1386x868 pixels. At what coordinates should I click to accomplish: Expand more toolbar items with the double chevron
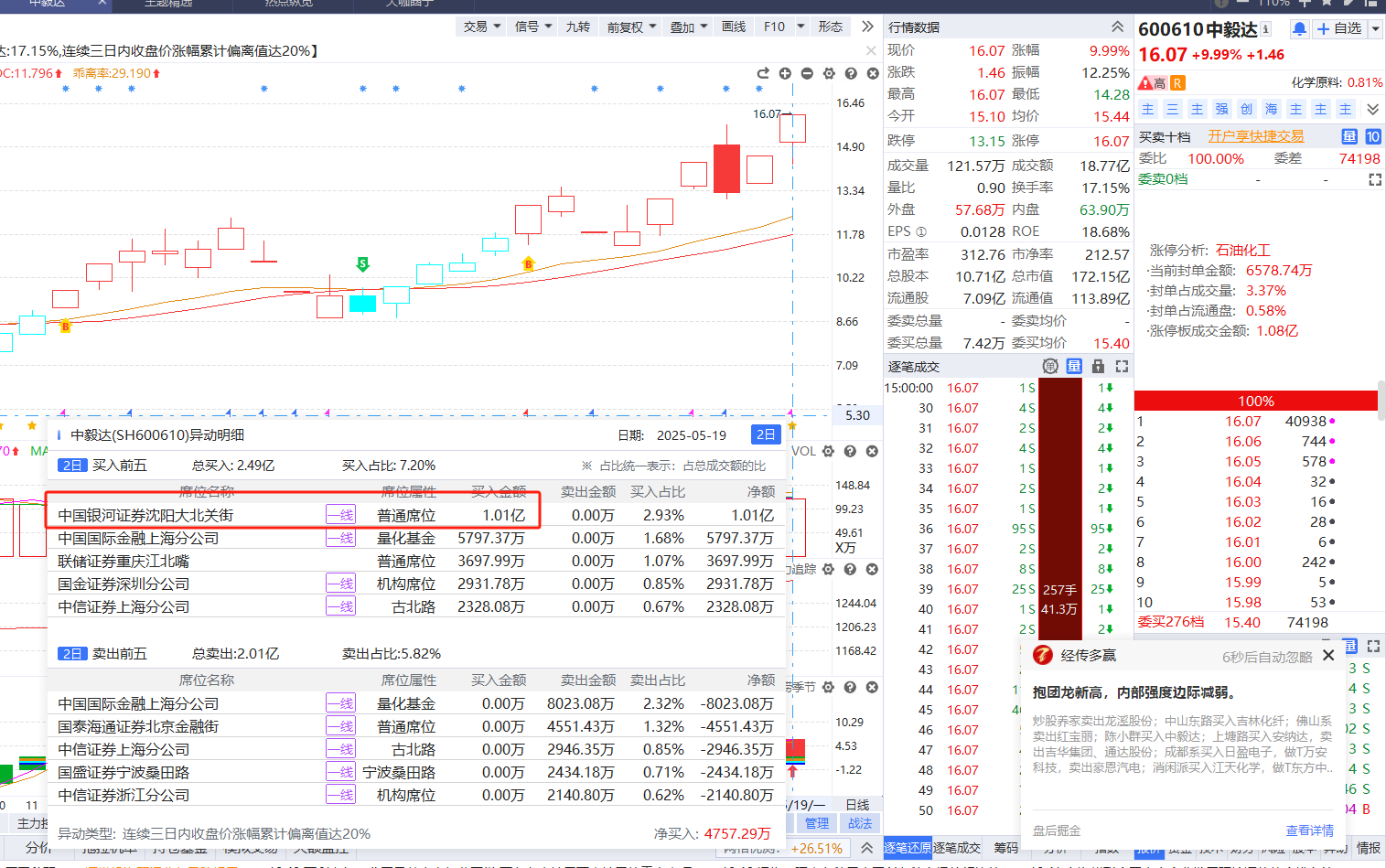click(x=867, y=27)
